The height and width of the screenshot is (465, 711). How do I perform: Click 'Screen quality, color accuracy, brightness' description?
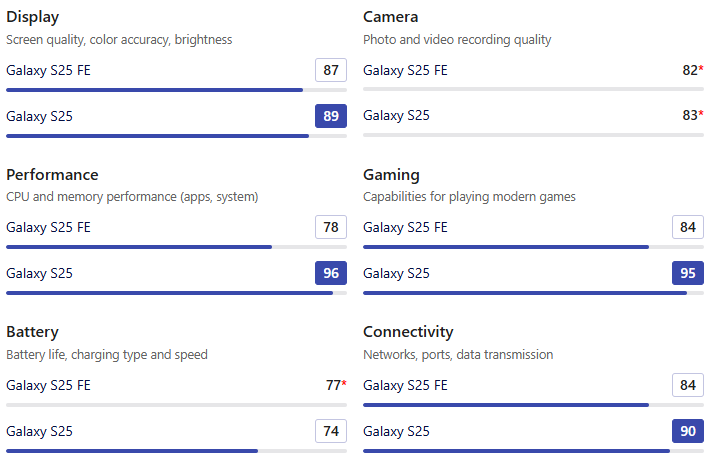pos(119,40)
